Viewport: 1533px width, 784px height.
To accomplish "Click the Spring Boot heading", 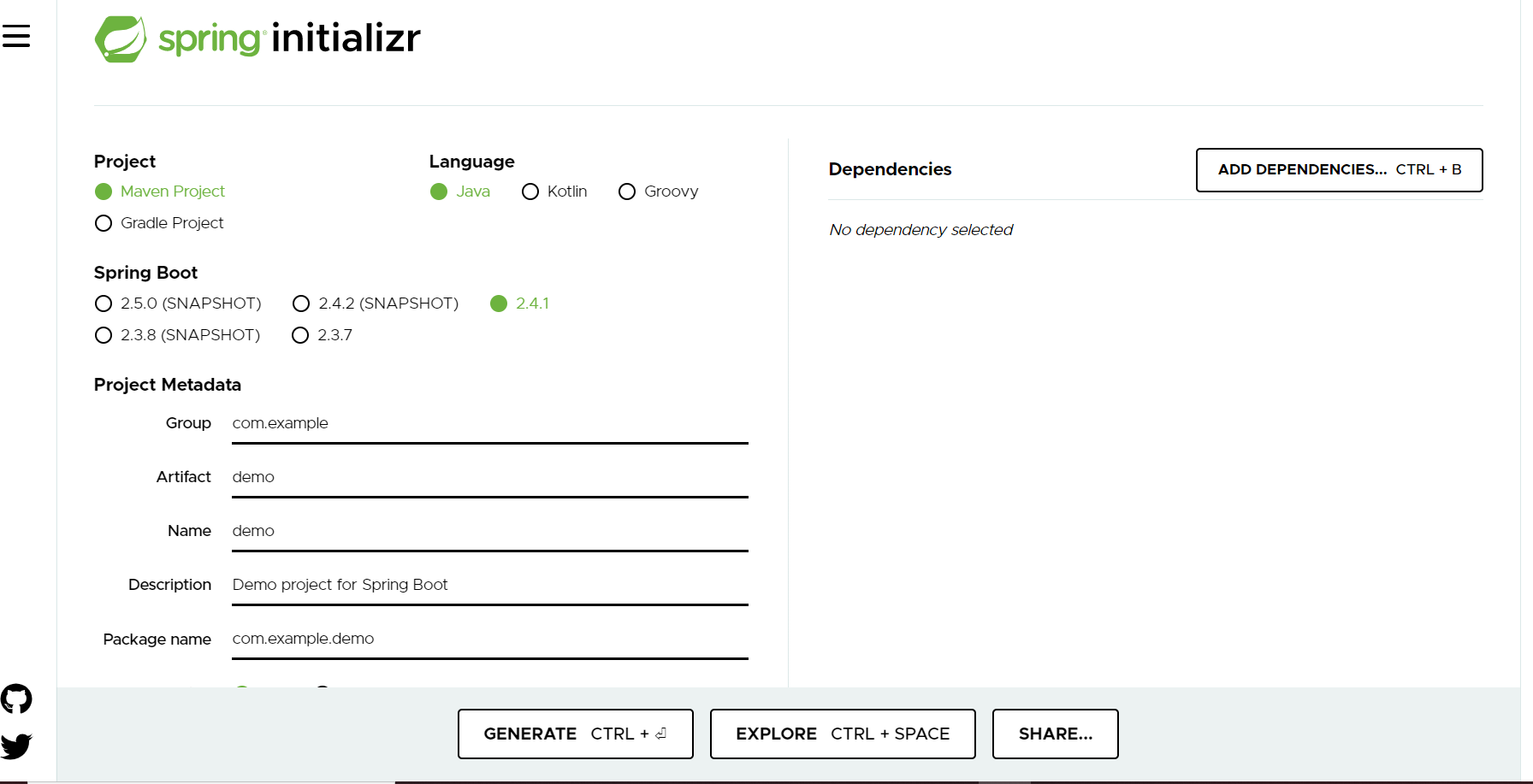I will point(145,273).
